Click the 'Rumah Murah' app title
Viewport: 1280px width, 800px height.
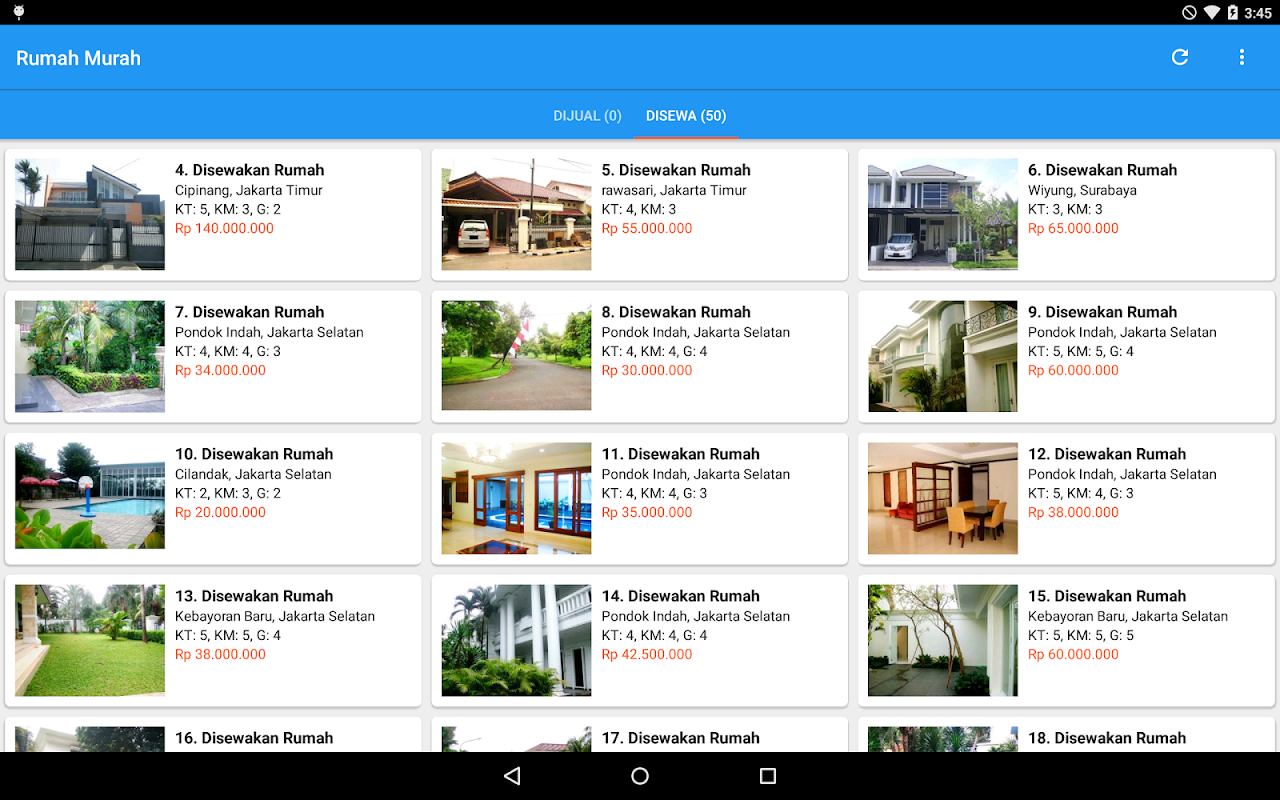78,58
